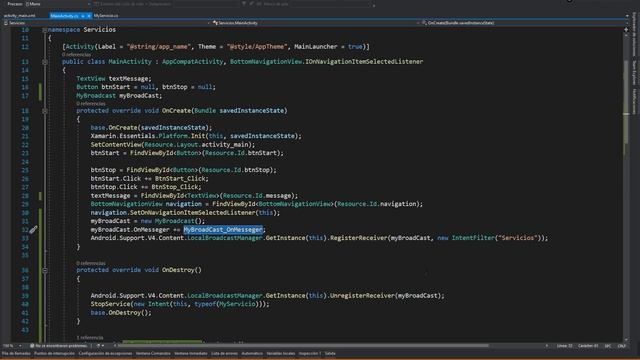
Task: Click the filter icon in the debug toolbar
Action: (244, 4)
